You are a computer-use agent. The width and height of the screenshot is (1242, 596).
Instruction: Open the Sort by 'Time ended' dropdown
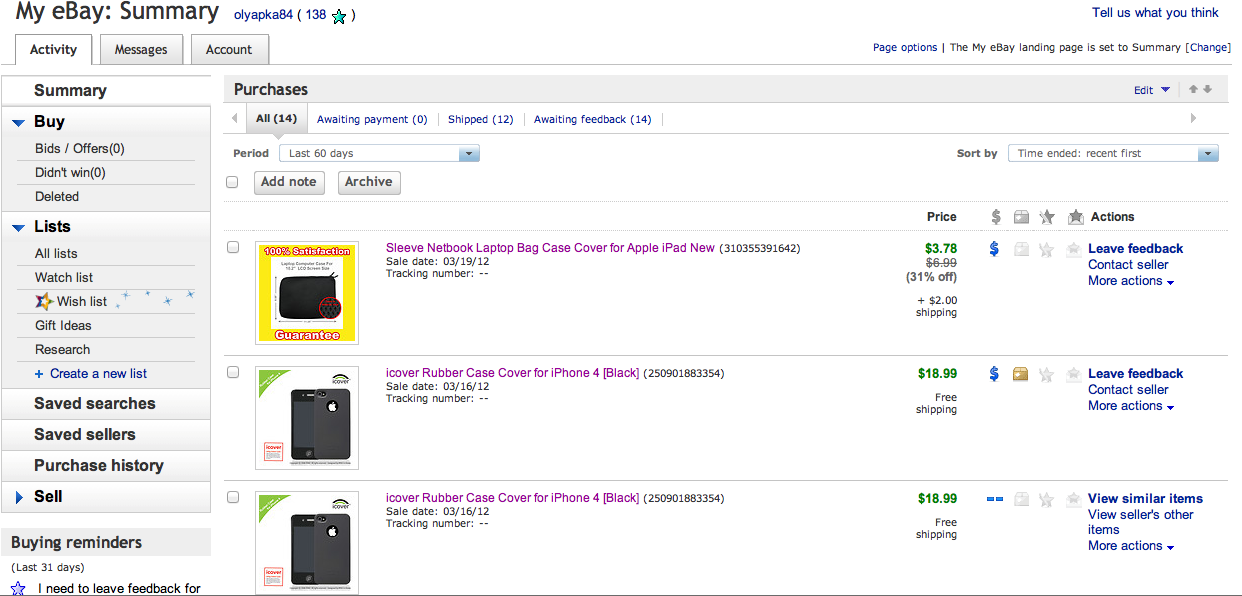[x=1113, y=153]
